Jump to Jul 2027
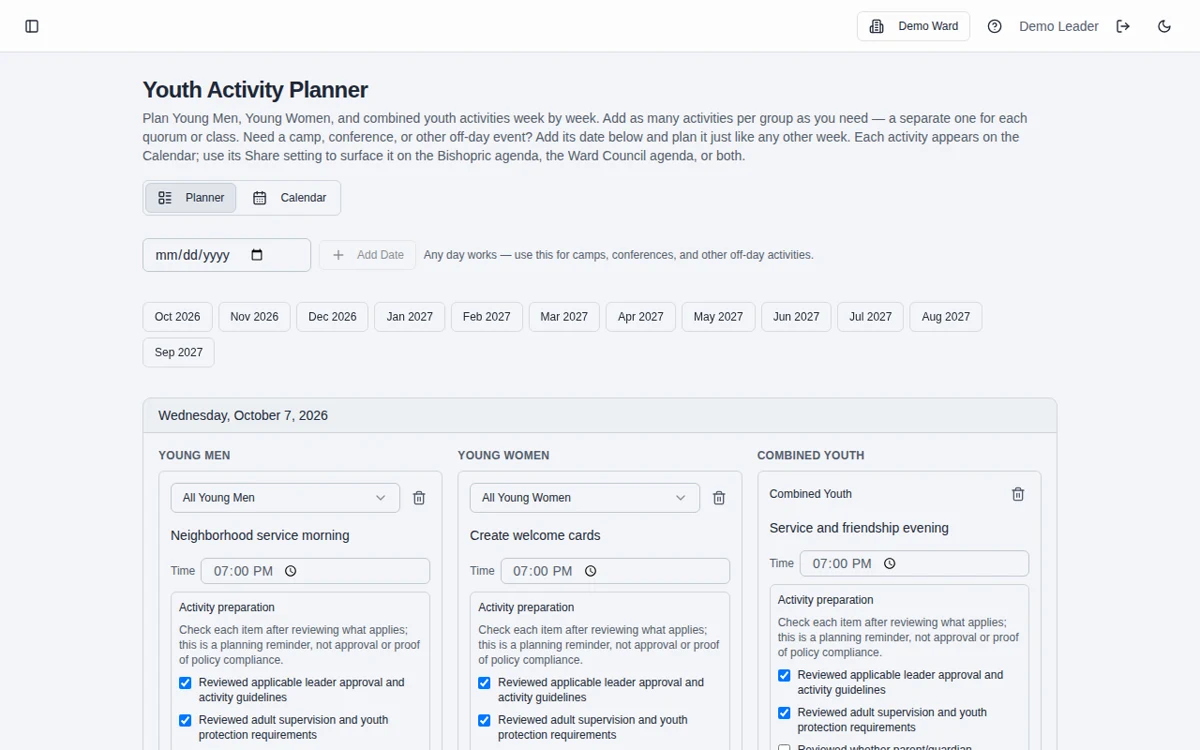 (871, 317)
